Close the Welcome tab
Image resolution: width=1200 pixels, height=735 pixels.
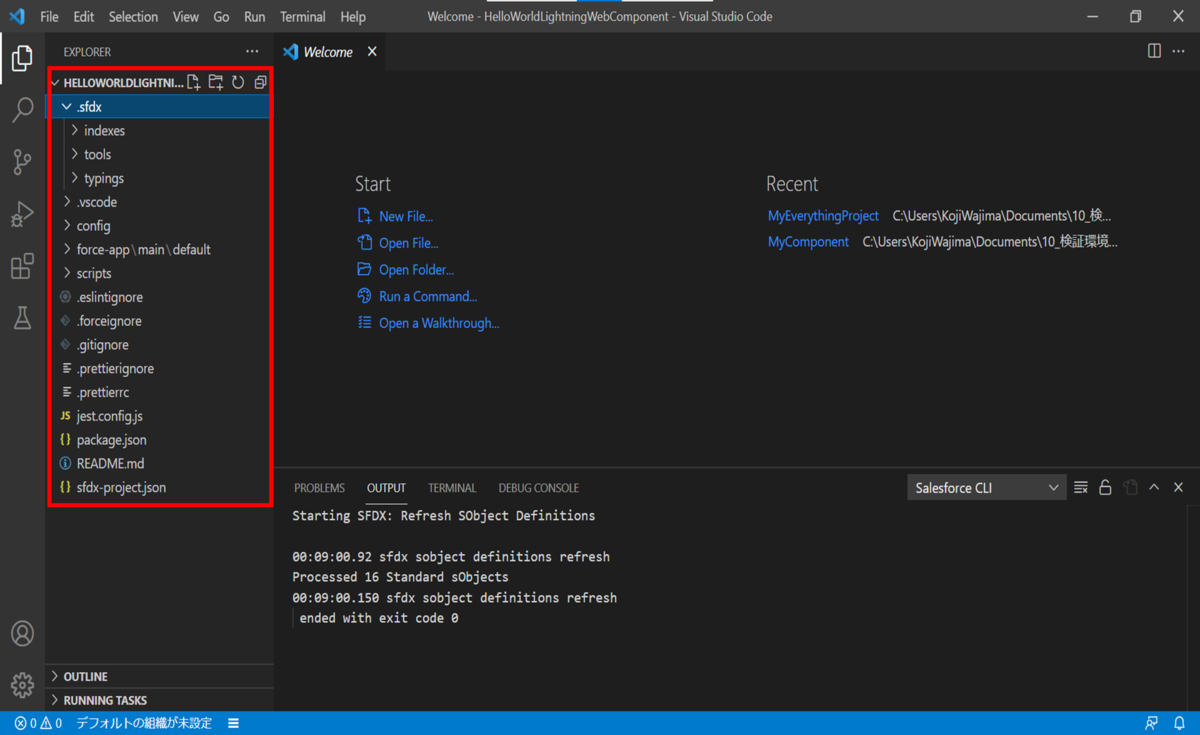[372, 51]
